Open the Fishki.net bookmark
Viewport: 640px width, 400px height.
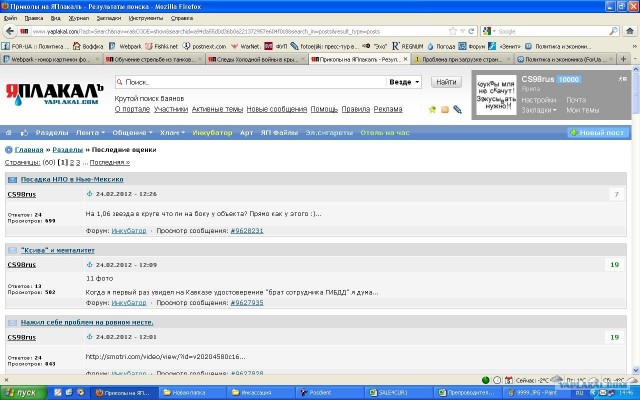[161, 46]
